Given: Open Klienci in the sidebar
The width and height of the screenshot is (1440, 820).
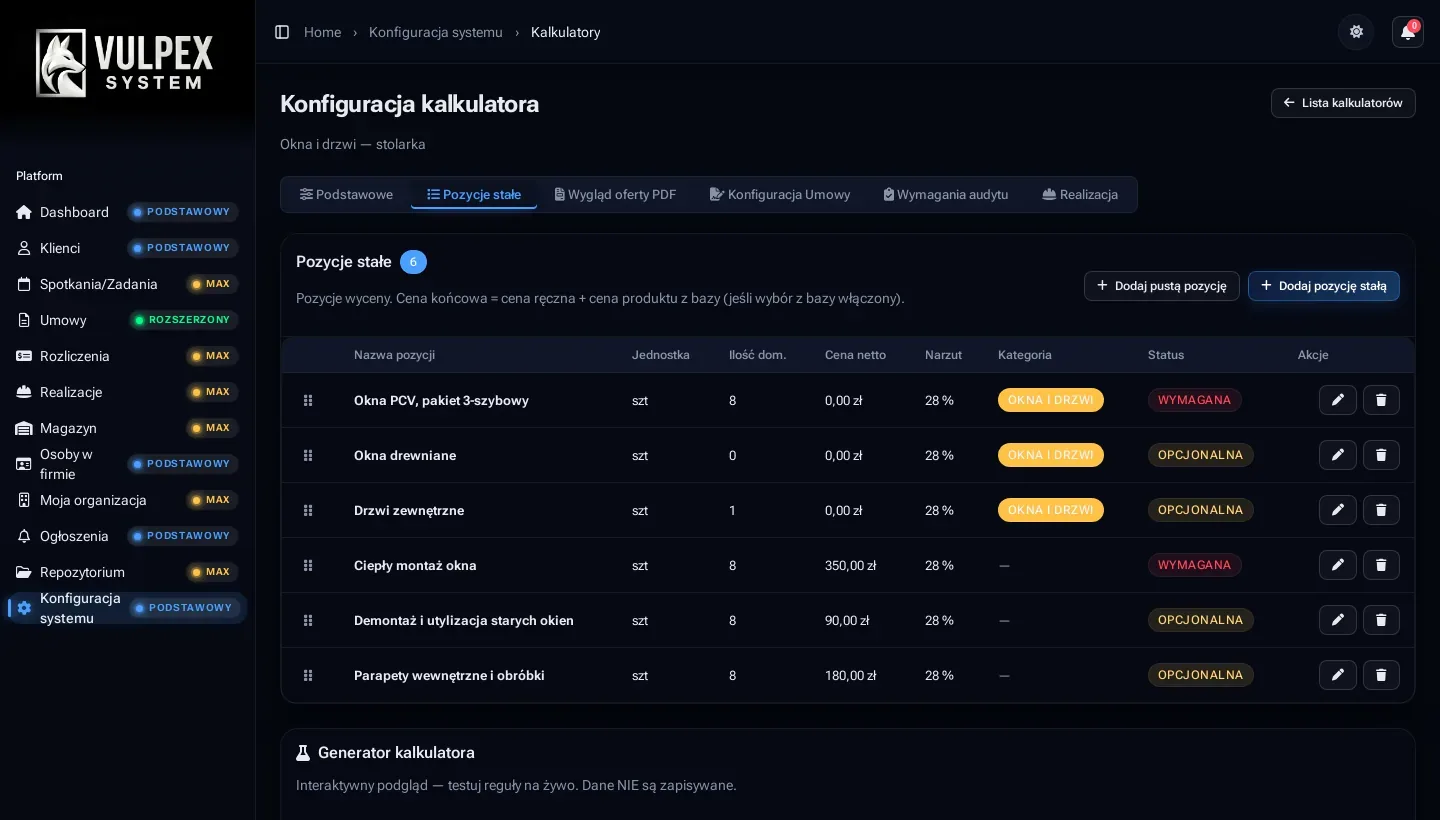Looking at the screenshot, I should tap(127, 248).
